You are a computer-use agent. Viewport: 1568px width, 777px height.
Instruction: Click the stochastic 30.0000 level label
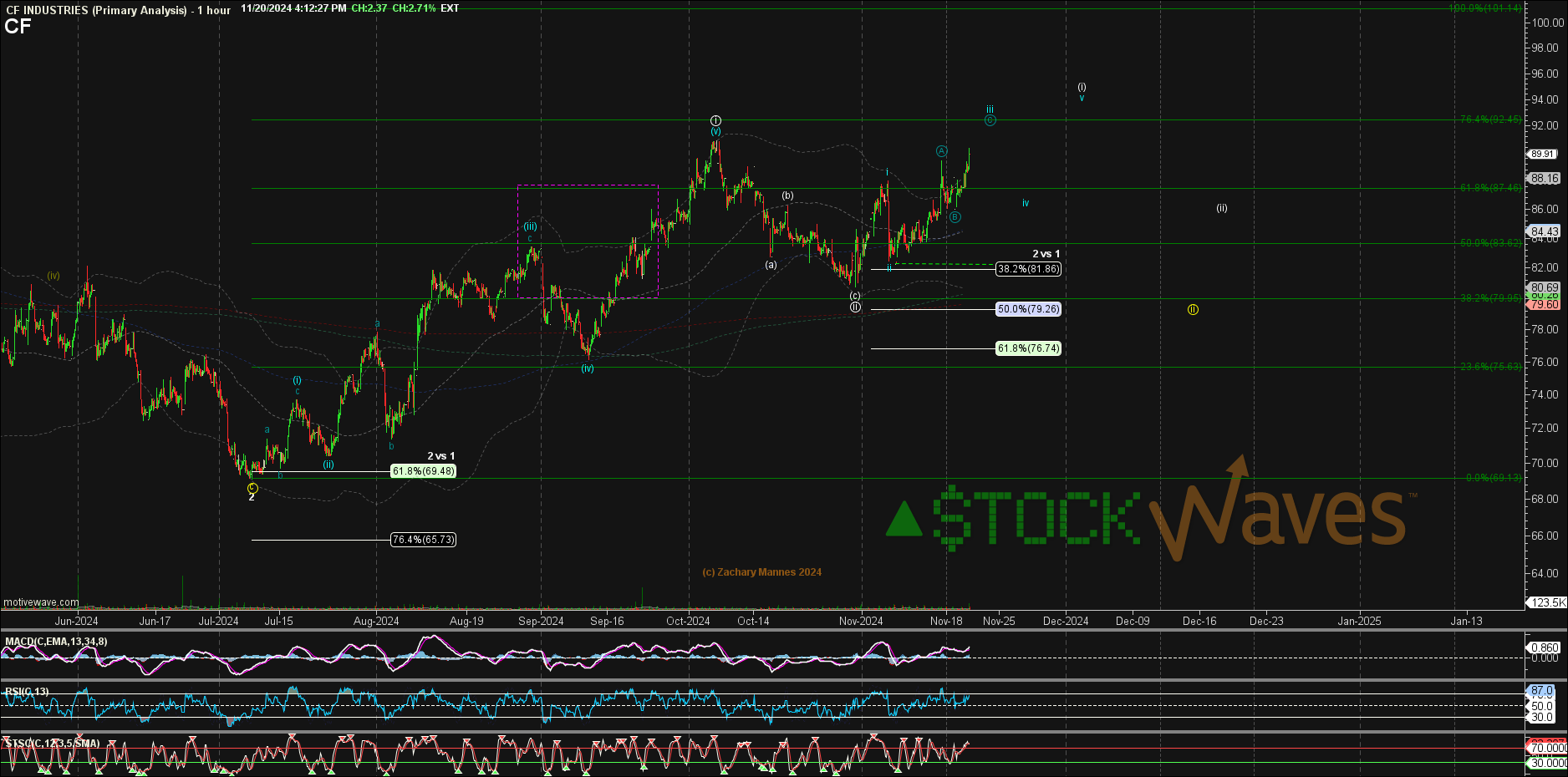pyautogui.click(x=1548, y=763)
